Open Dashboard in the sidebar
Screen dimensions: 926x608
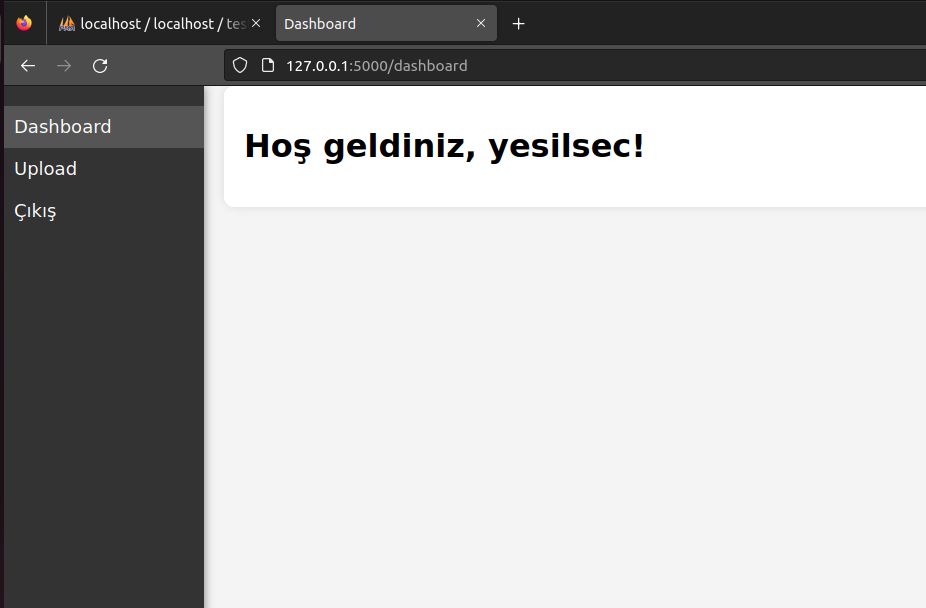point(104,127)
